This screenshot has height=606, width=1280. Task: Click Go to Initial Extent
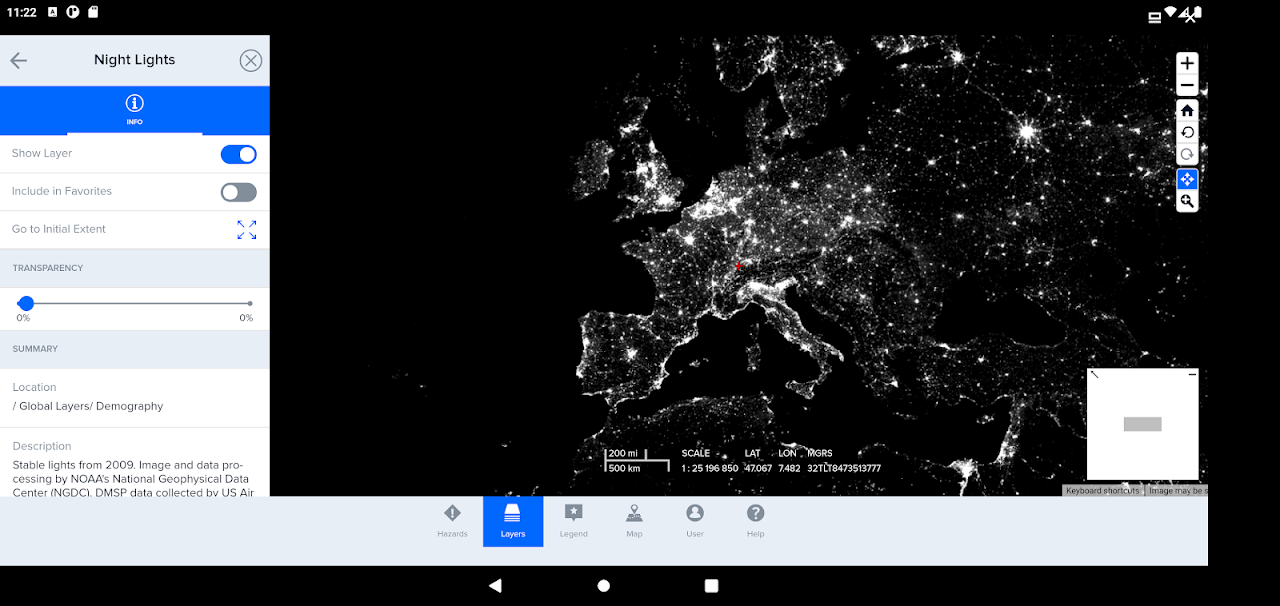246,229
